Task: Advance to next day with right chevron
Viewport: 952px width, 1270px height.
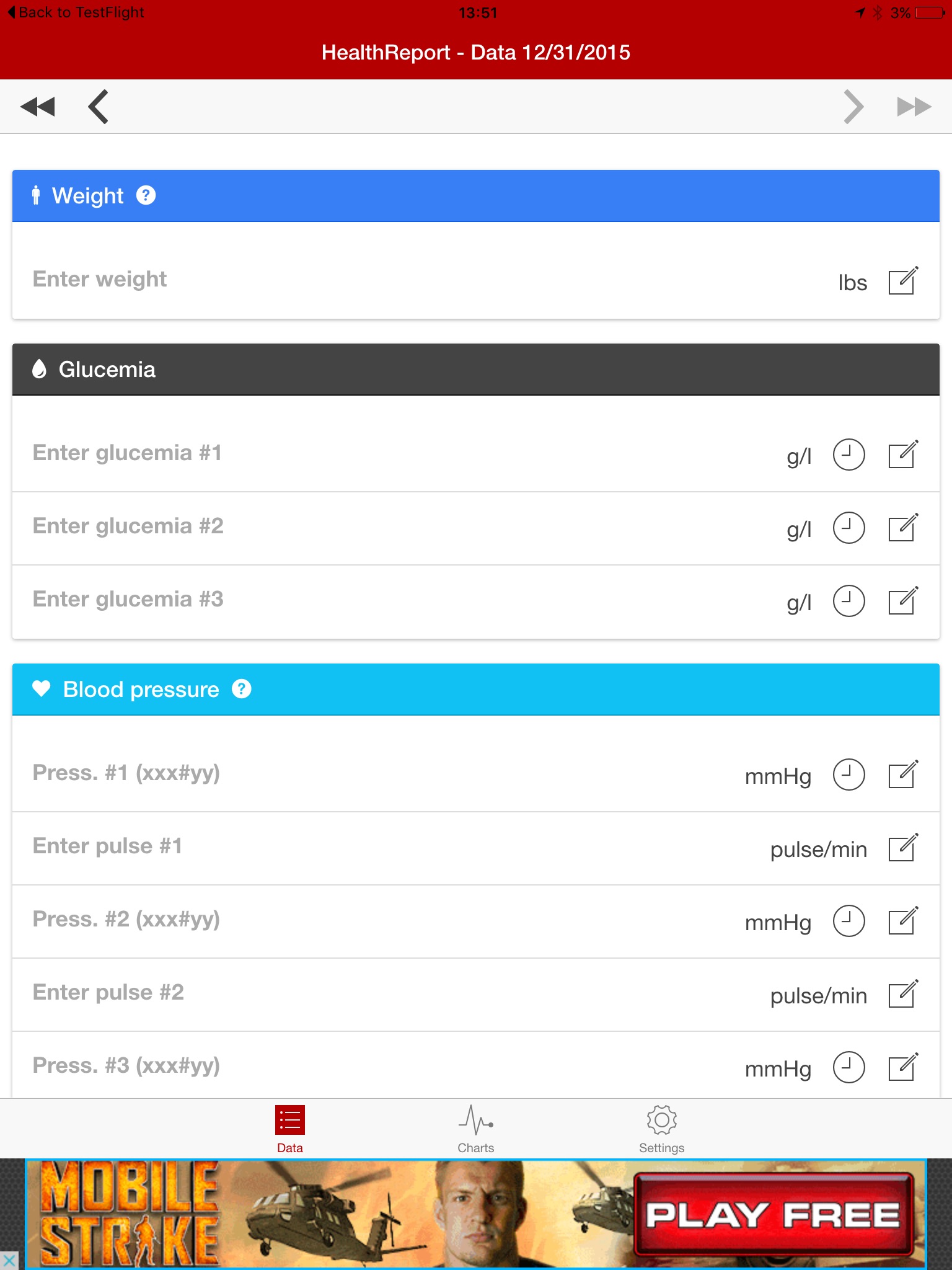Action: [x=853, y=107]
